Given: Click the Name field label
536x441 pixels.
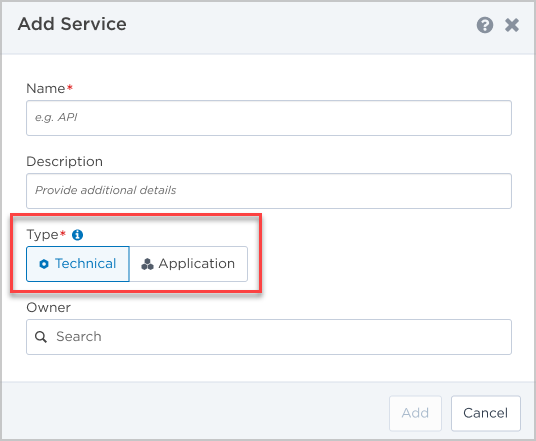Looking at the screenshot, I should [x=46, y=89].
